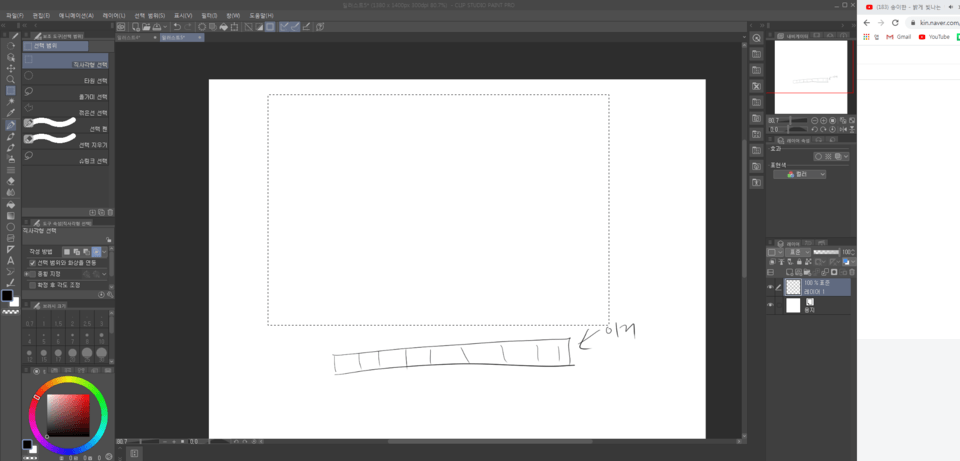
Task: Click the Undo arrow in command bar
Action: pyautogui.click(x=178, y=27)
